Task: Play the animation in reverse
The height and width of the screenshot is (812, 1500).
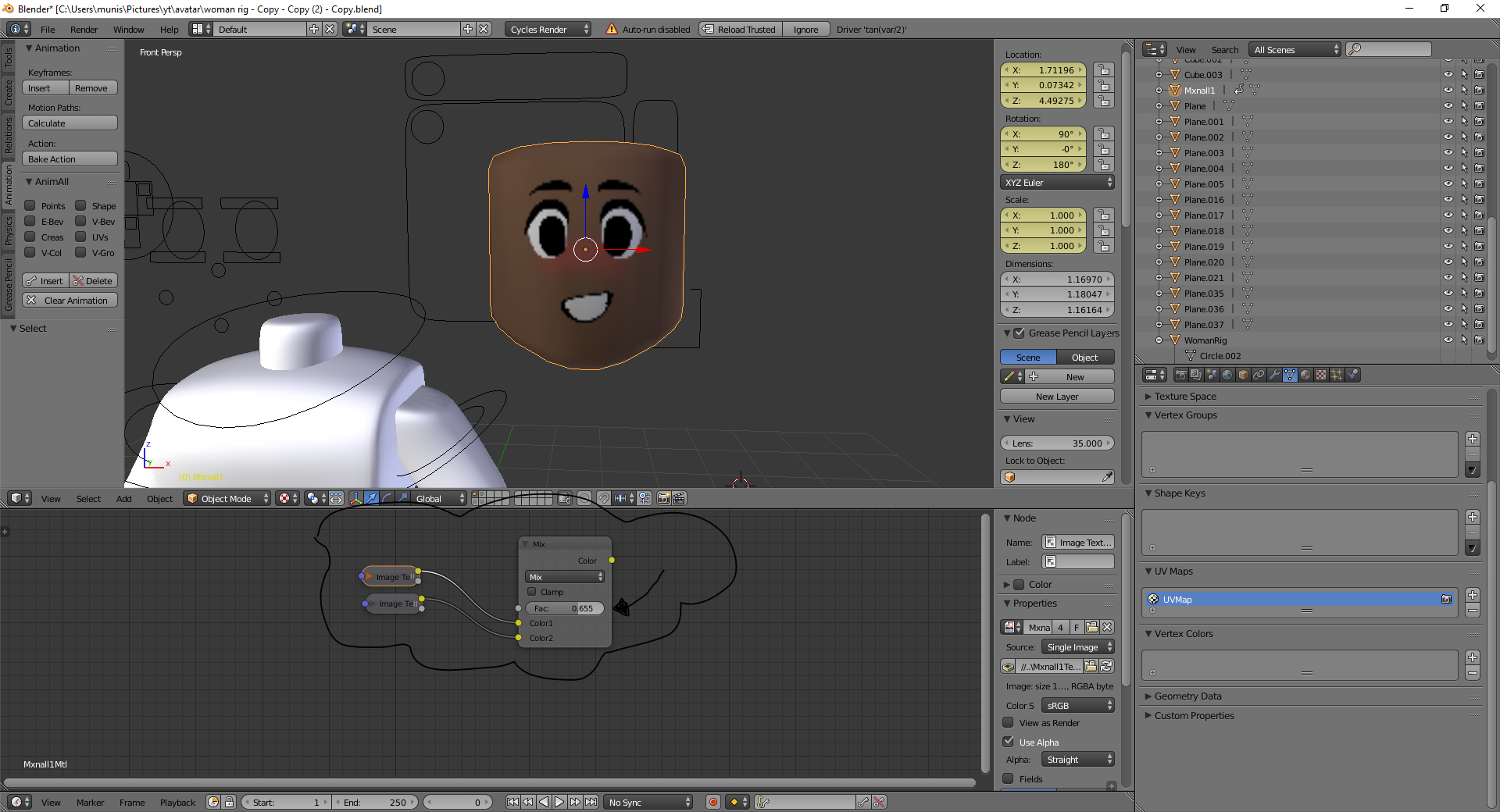Action: [544, 802]
